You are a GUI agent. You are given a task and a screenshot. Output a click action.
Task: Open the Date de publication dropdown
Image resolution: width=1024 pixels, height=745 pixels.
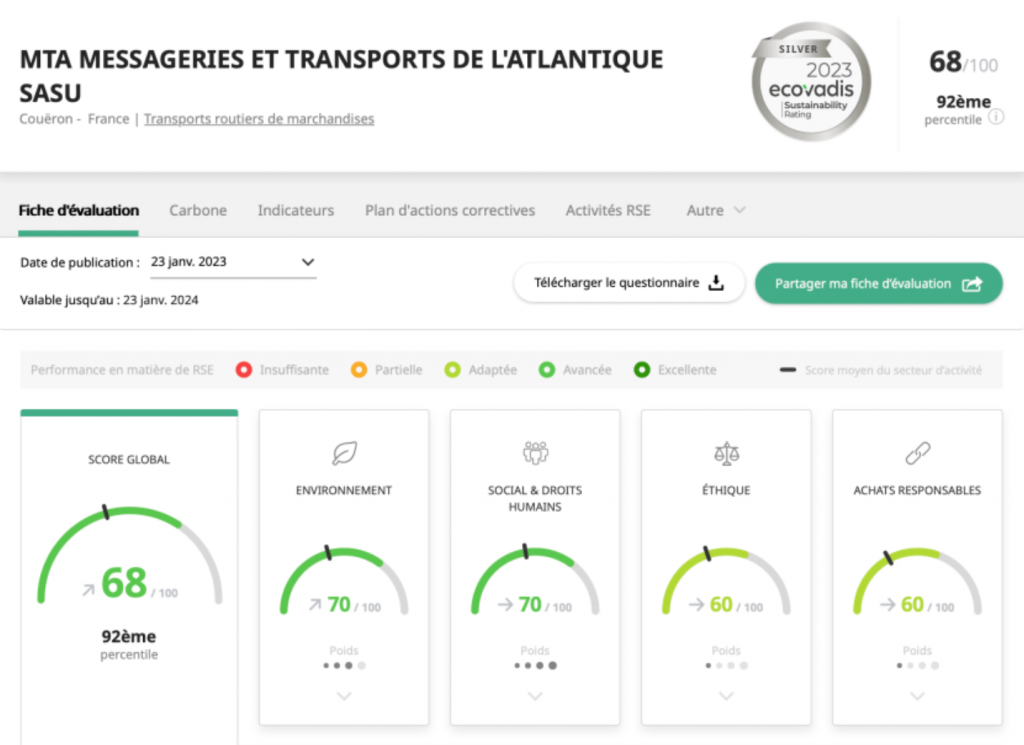[x=233, y=262]
